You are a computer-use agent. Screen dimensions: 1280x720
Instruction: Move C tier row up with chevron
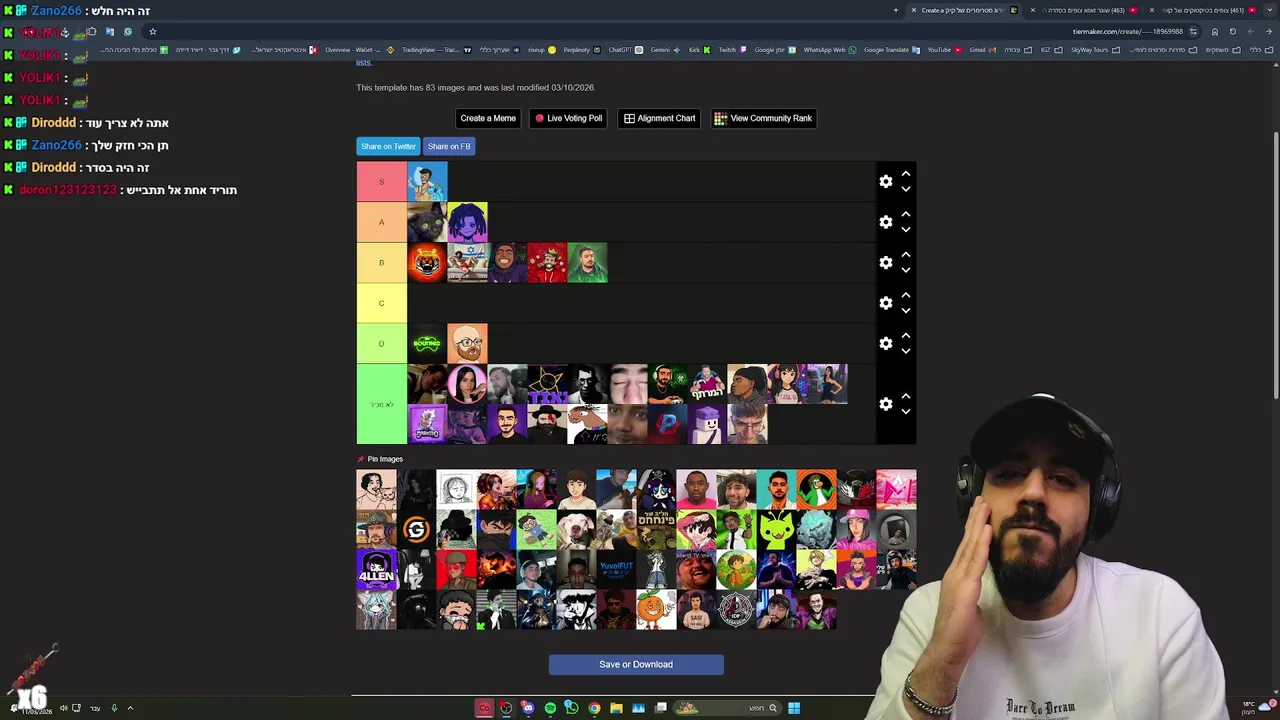point(905,295)
